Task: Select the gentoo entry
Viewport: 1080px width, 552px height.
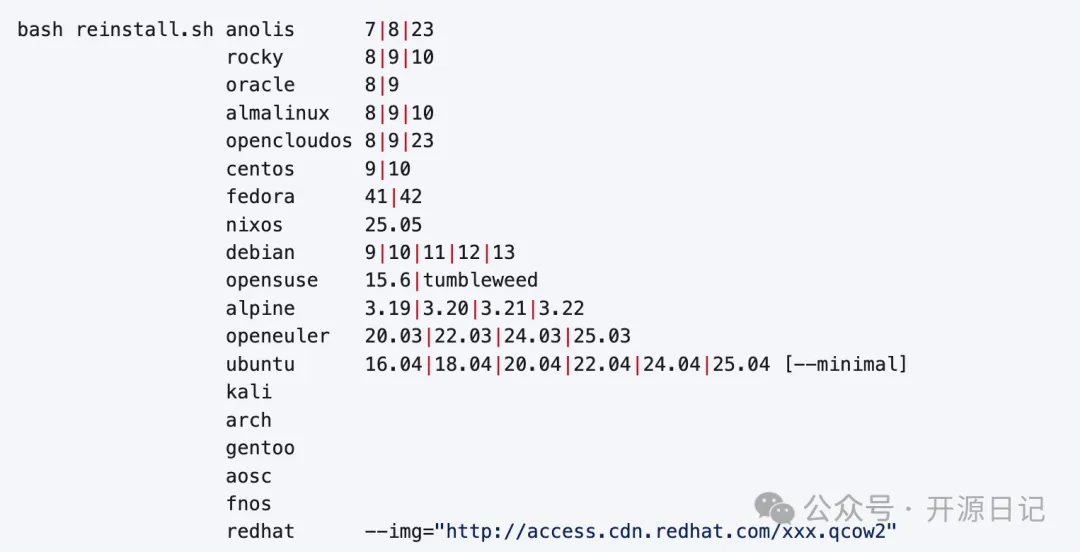Action: [260, 448]
